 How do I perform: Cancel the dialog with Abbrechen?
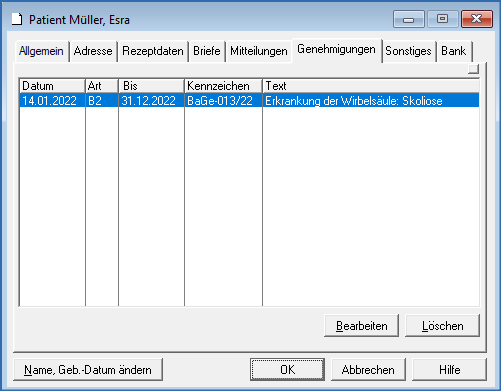pyautogui.click(x=368, y=370)
